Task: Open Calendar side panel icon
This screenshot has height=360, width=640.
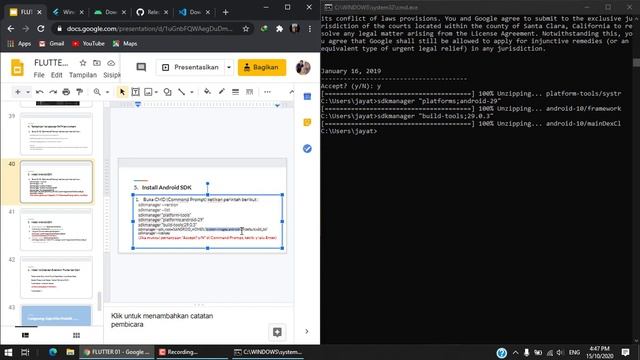Action: pyautogui.click(x=307, y=97)
